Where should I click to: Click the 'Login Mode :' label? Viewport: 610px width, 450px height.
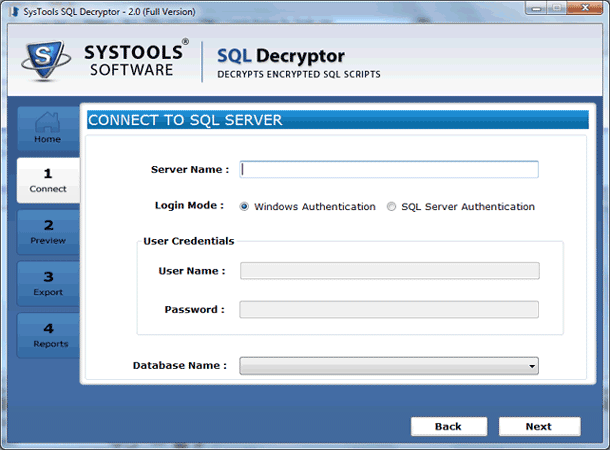(189, 205)
